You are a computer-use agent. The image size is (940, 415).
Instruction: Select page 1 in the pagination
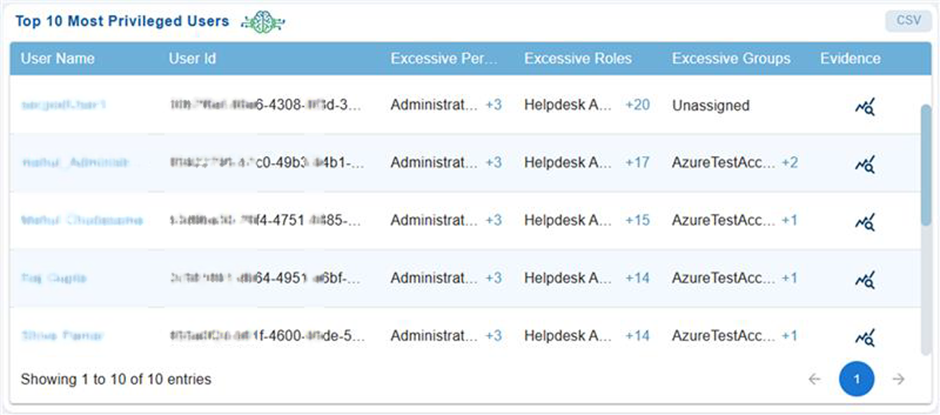[x=856, y=379]
